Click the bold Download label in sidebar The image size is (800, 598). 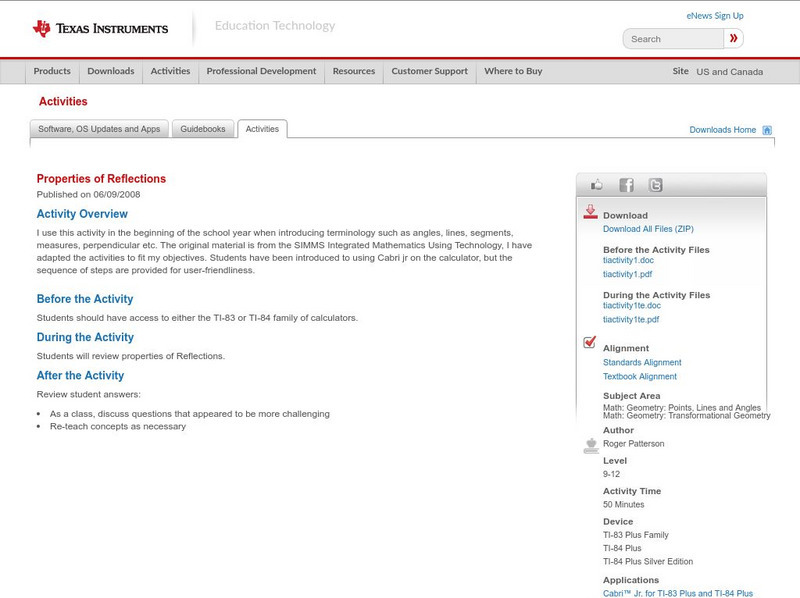(x=626, y=216)
